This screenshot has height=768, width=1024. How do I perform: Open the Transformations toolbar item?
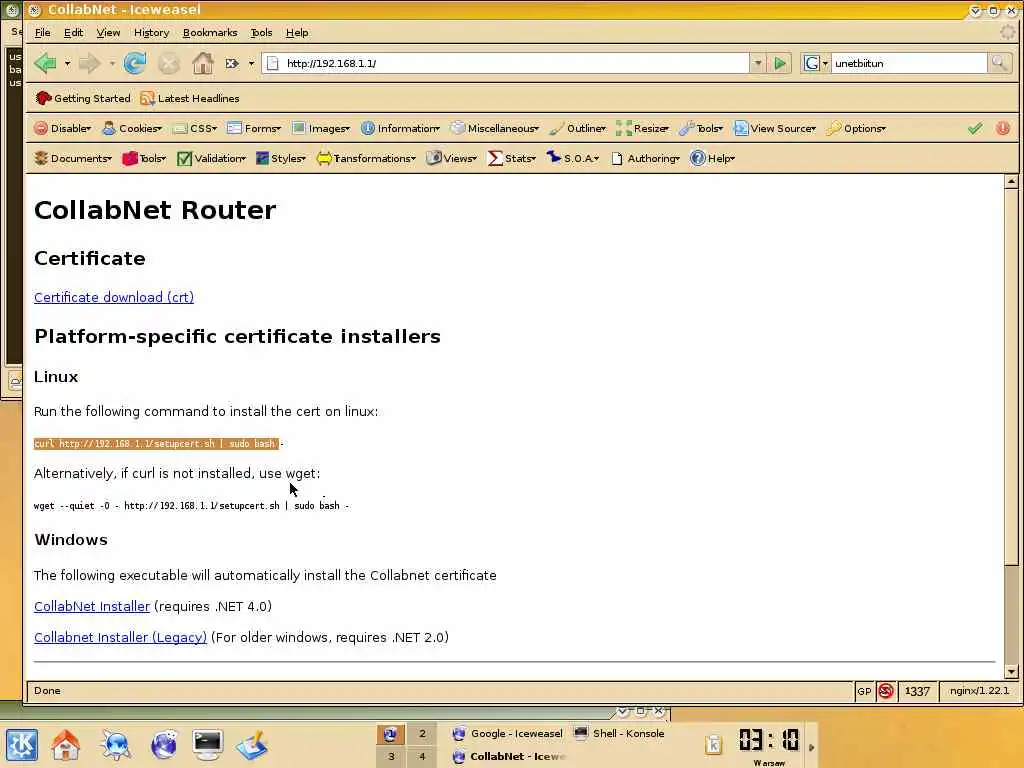point(366,158)
